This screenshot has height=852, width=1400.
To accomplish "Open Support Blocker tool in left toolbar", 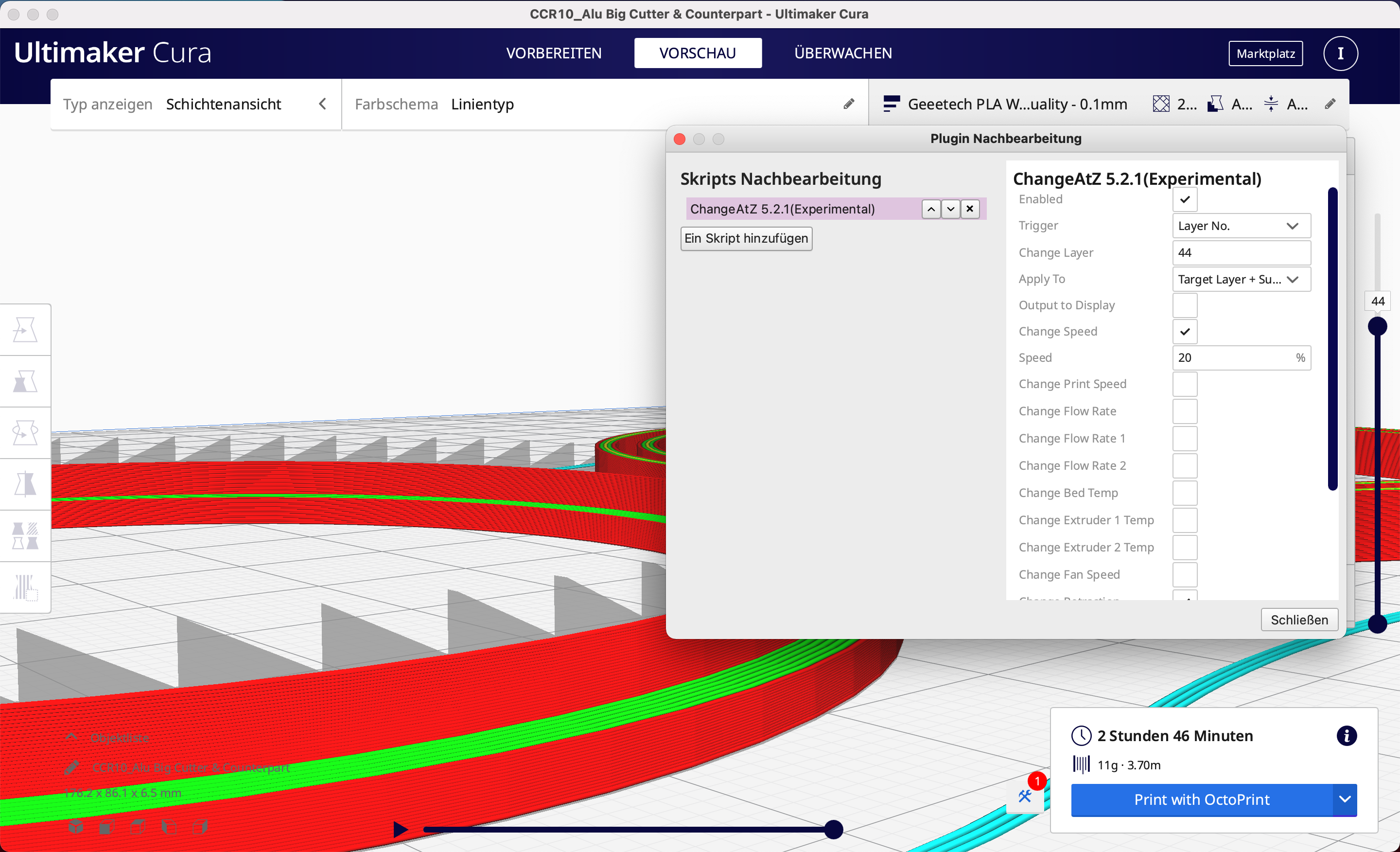I will coord(25,587).
